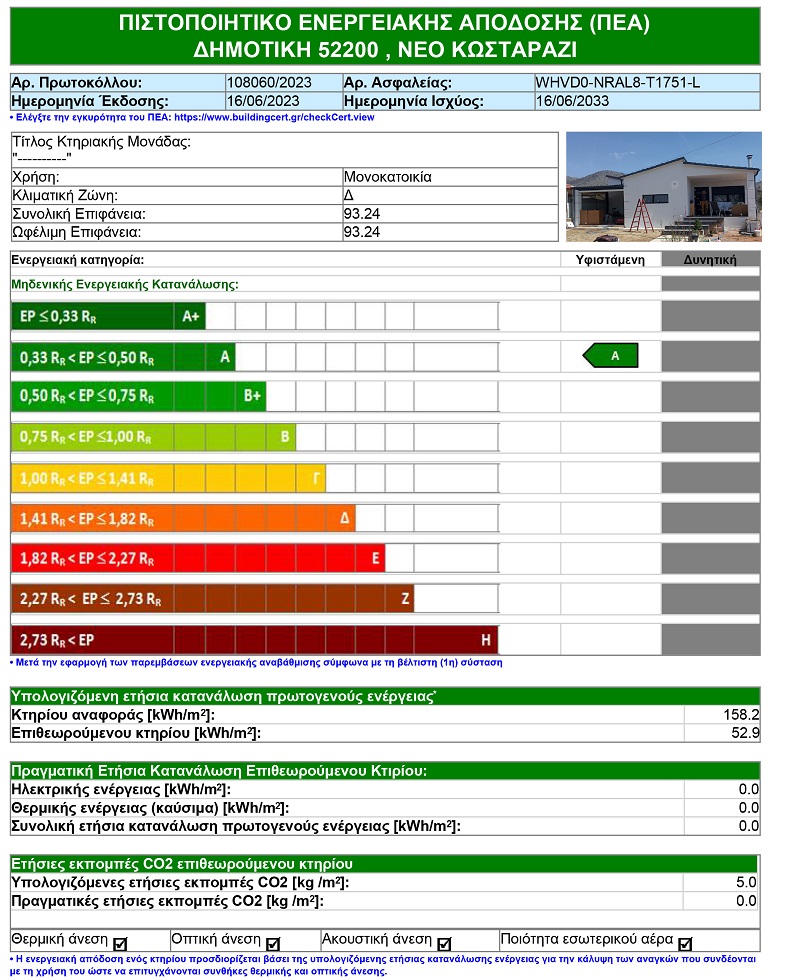Toggle the Θερμική άνεση checkbox
Viewport: 787px width, 980px height.
pos(121,943)
